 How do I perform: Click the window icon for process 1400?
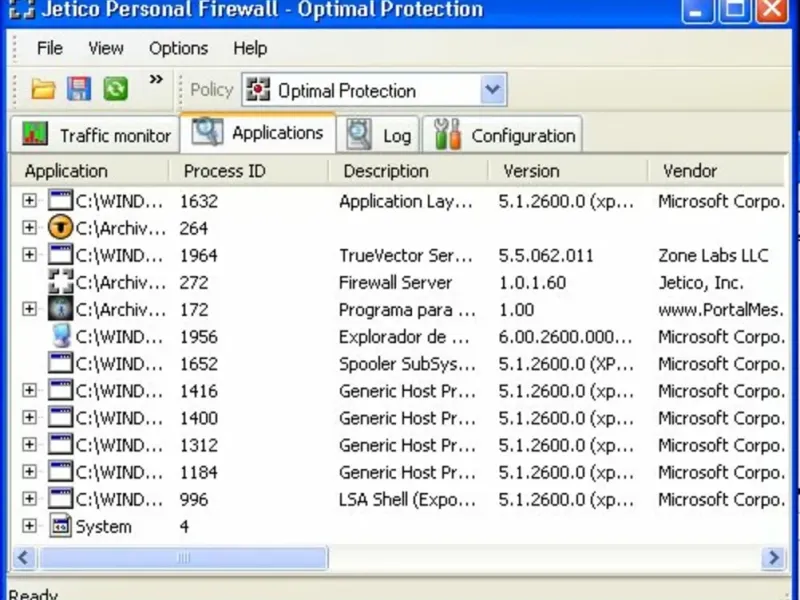(60, 417)
